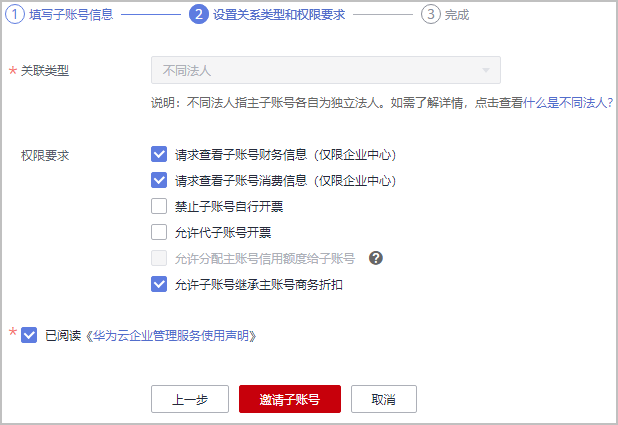Click the step 2 circle icon
The height and width of the screenshot is (425, 618).
pyautogui.click(x=199, y=15)
